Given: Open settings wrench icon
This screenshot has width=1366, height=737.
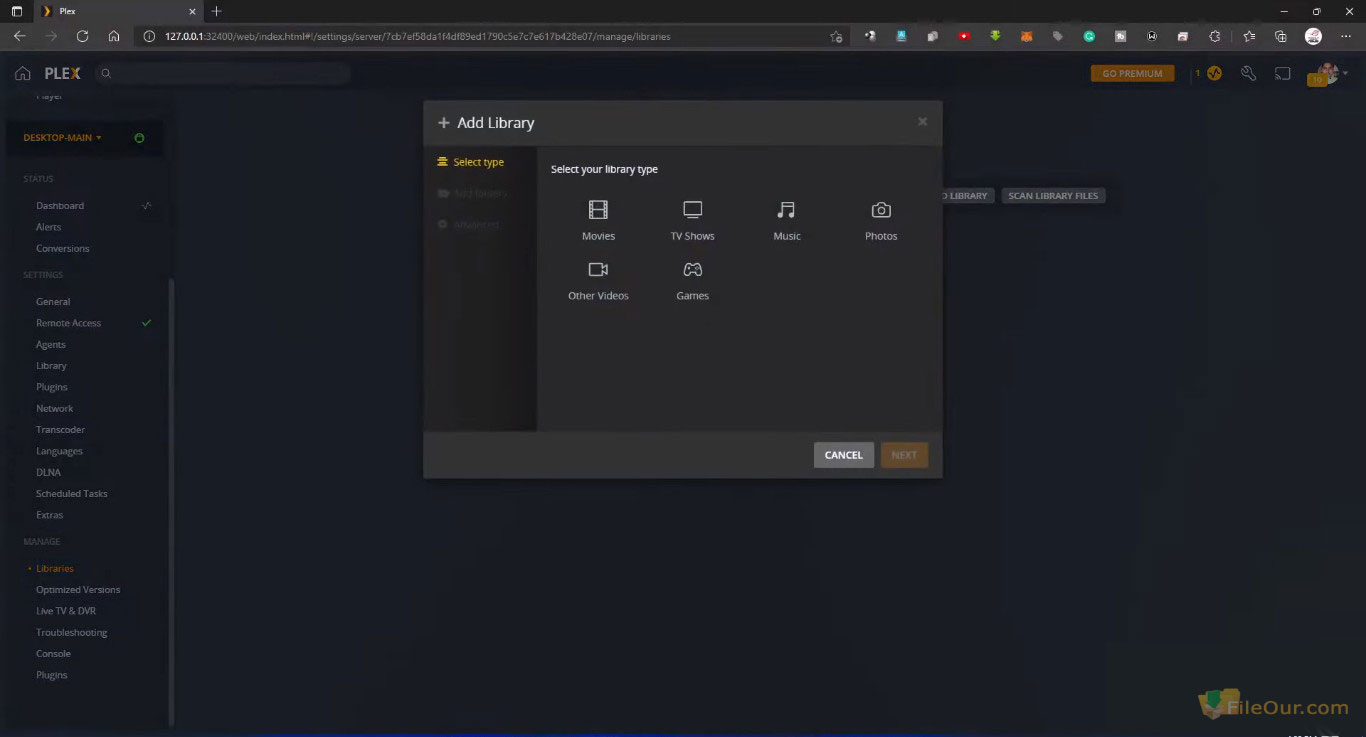Looking at the screenshot, I should (1248, 73).
